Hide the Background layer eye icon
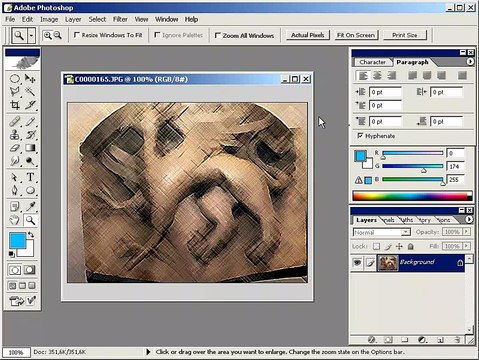Viewport: 479px width, 360px height. point(357,263)
